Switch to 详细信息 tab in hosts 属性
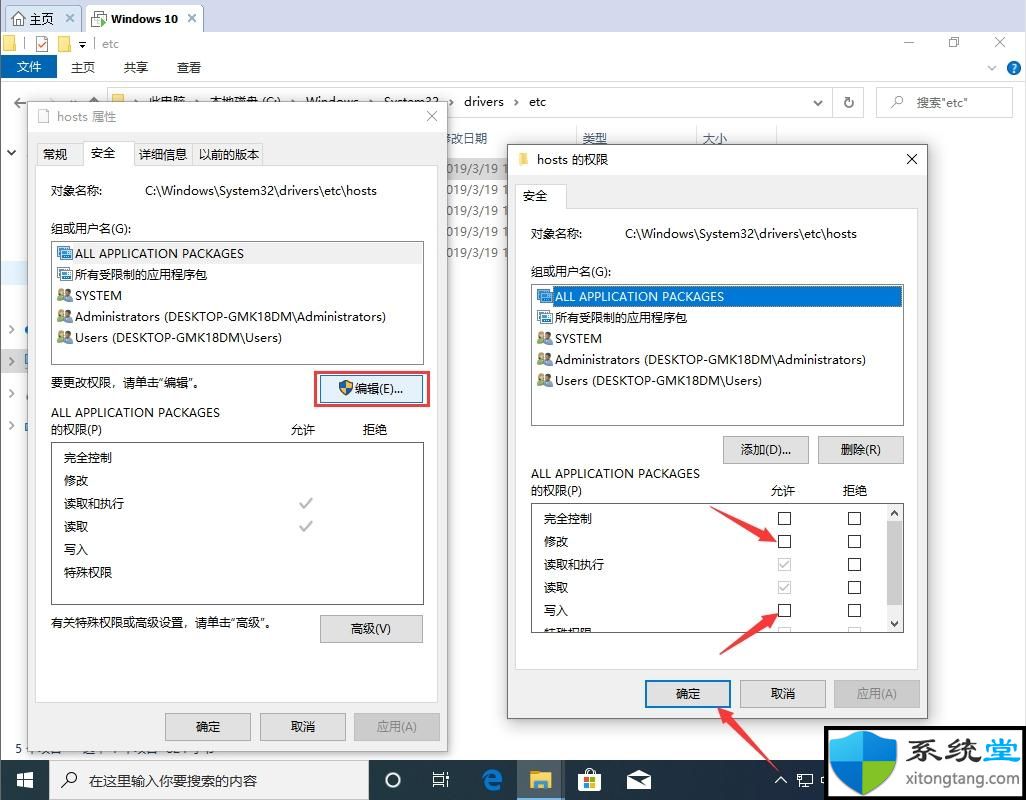1026x800 pixels. tap(163, 154)
